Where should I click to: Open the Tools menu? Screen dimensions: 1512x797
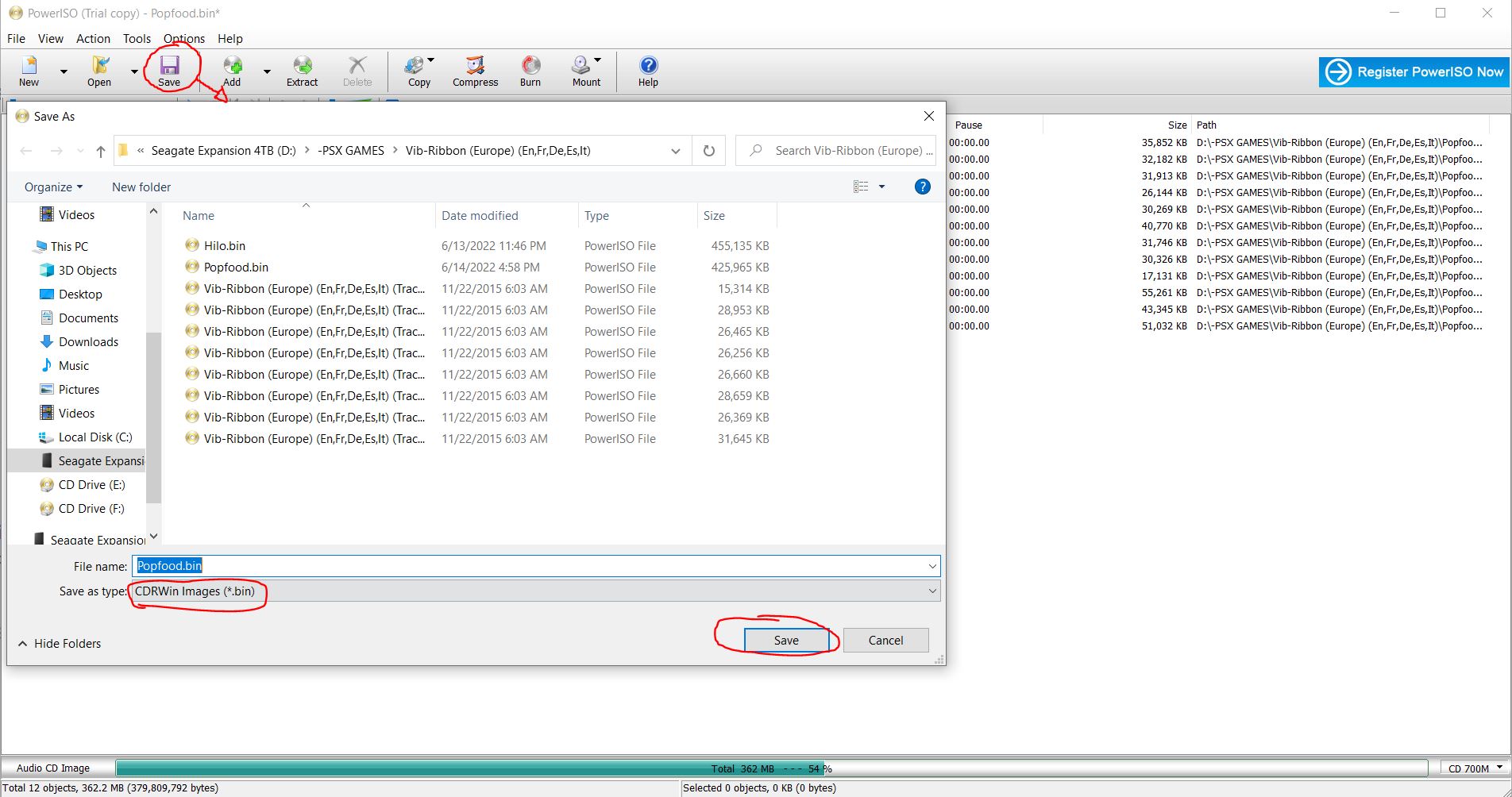pyautogui.click(x=137, y=38)
